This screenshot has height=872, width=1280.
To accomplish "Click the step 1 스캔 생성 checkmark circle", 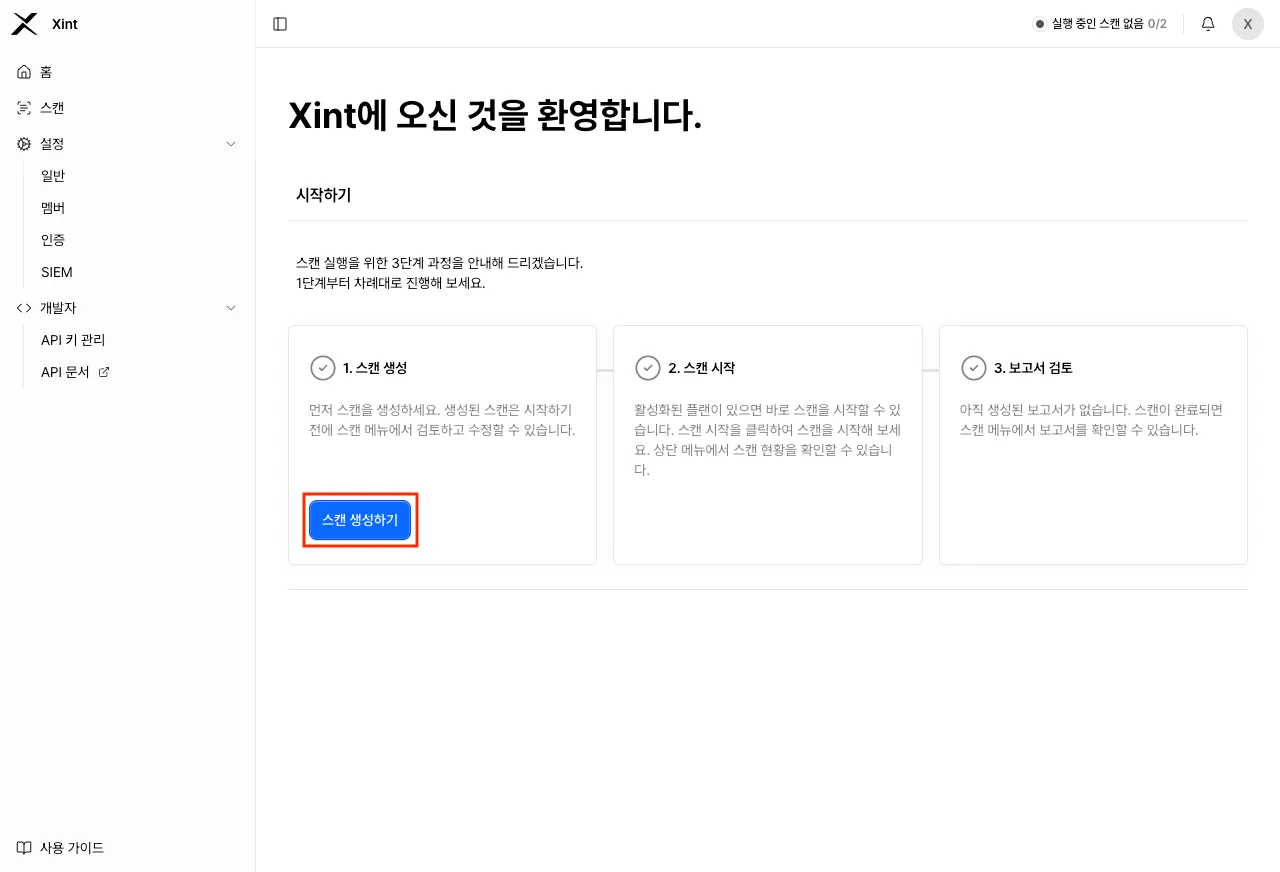I will (x=323, y=368).
